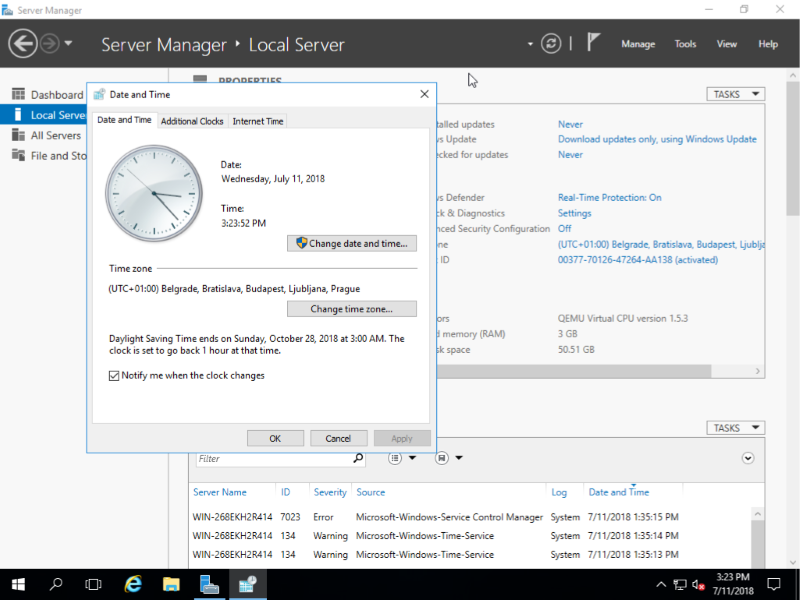Sort events by ID column
This screenshot has width=800, height=600.
(285, 492)
